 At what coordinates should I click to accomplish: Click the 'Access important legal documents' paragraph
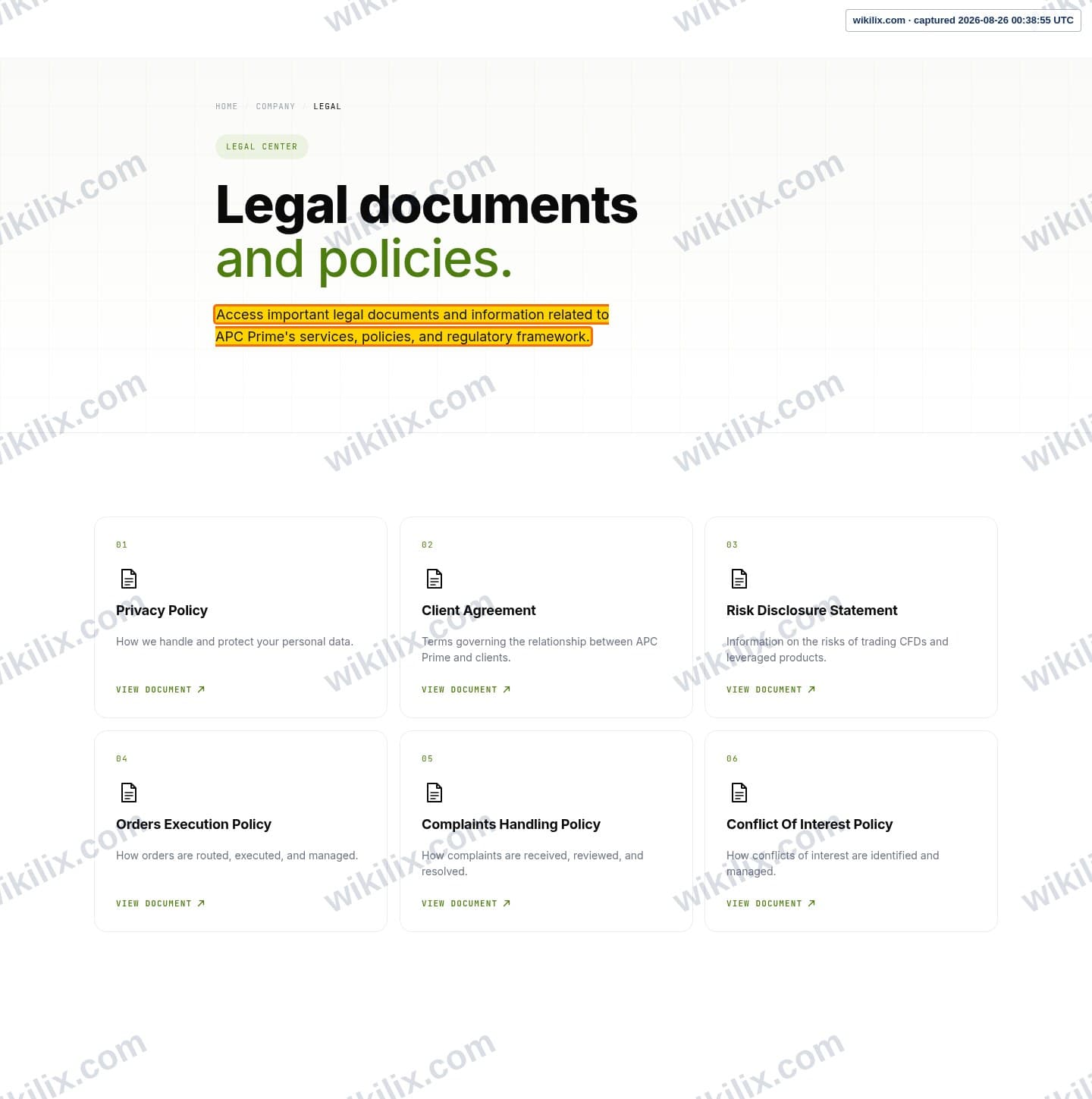point(412,325)
